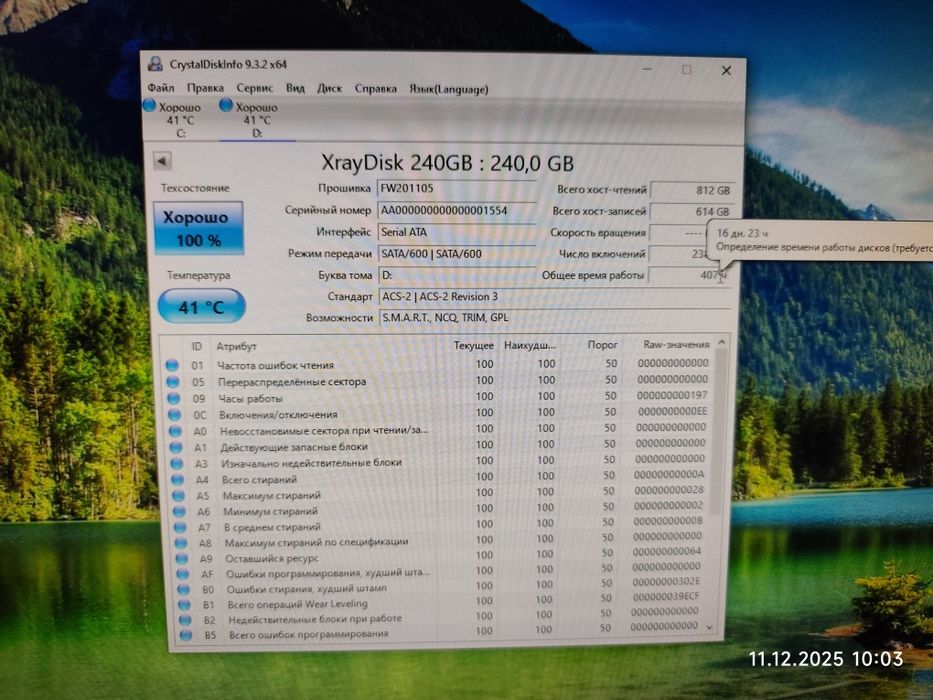Image resolution: width=933 pixels, height=700 pixels.
Task: Click status icon for B5 Всего ошибок программирования
Action: [x=186, y=635]
